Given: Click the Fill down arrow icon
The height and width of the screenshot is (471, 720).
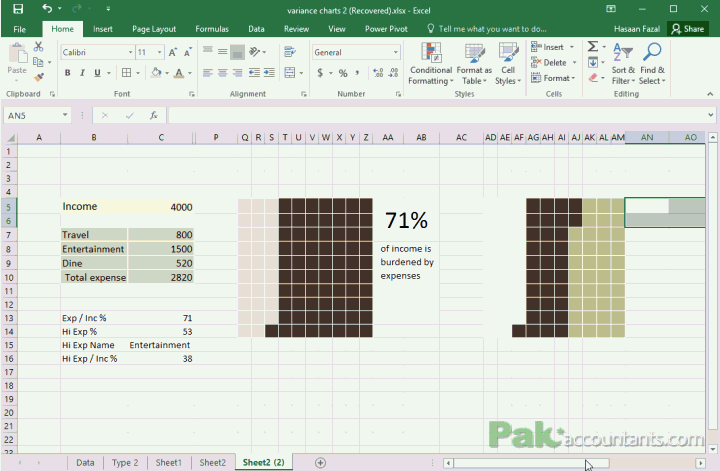Looking at the screenshot, I should point(593,62).
